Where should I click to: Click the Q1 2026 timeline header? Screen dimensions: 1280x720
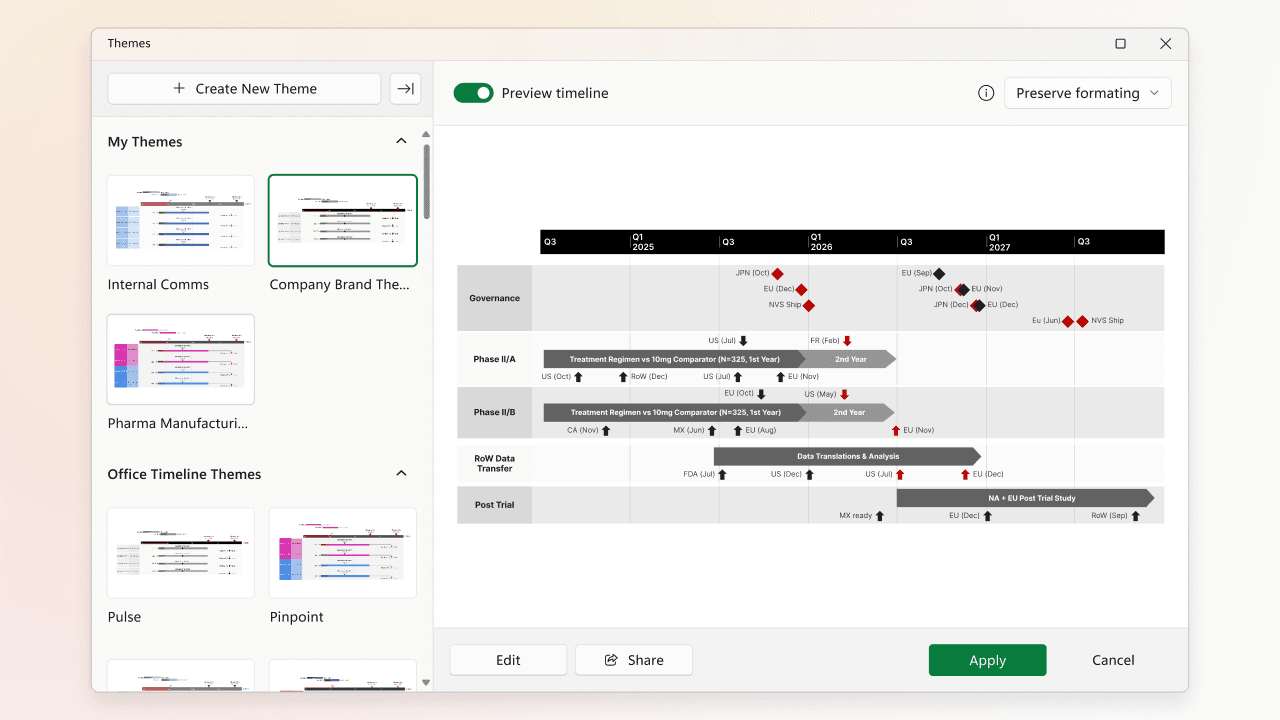821,242
